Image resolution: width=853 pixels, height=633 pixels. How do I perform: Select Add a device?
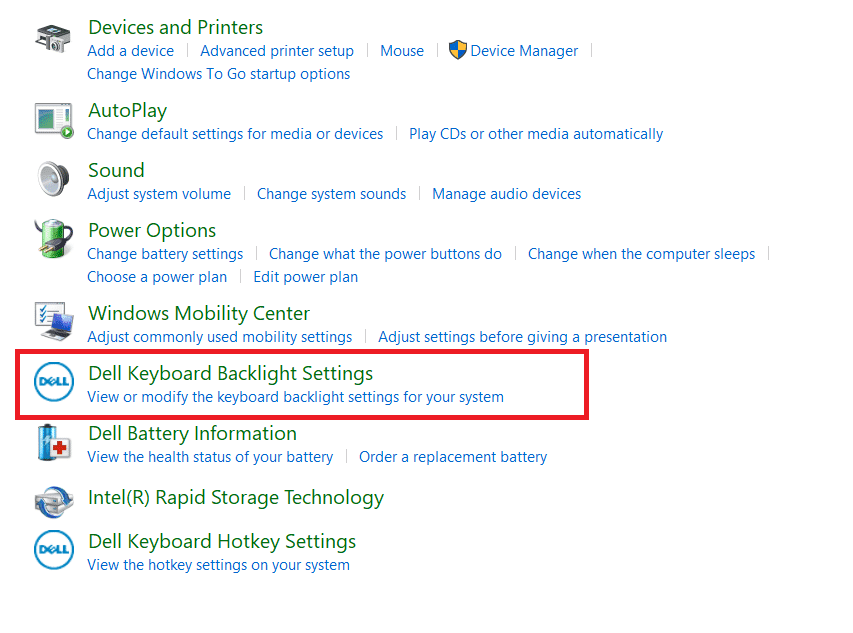tap(130, 51)
